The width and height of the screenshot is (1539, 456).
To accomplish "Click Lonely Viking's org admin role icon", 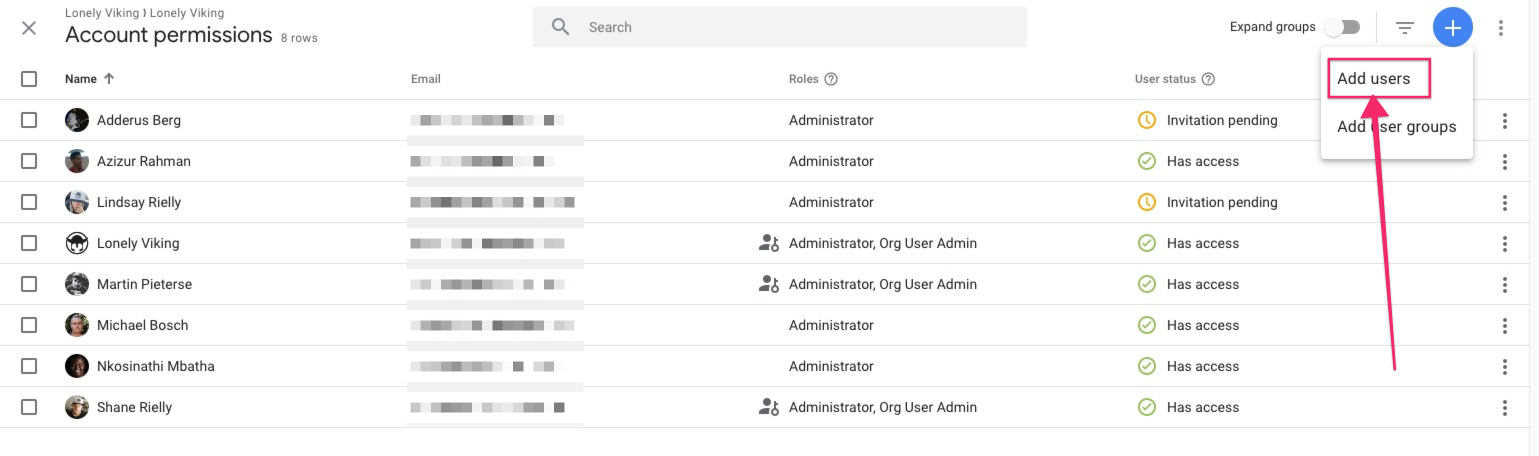I will (x=768, y=243).
